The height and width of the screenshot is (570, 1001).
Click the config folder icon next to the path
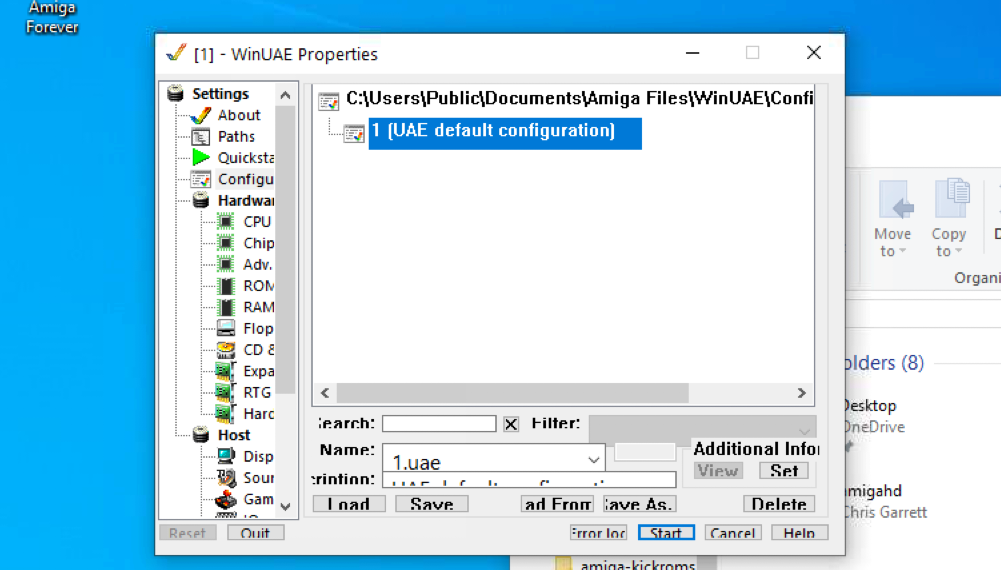(329, 100)
